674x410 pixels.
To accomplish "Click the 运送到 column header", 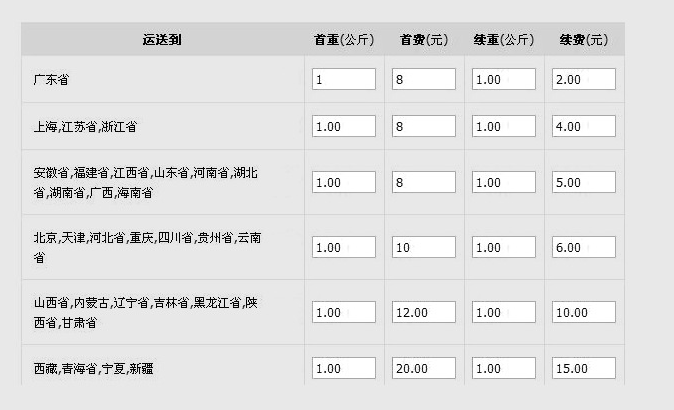I will click(x=162, y=40).
